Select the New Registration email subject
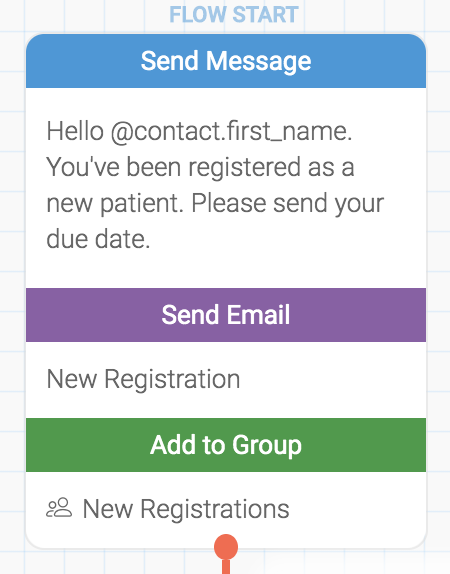 [x=144, y=379]
